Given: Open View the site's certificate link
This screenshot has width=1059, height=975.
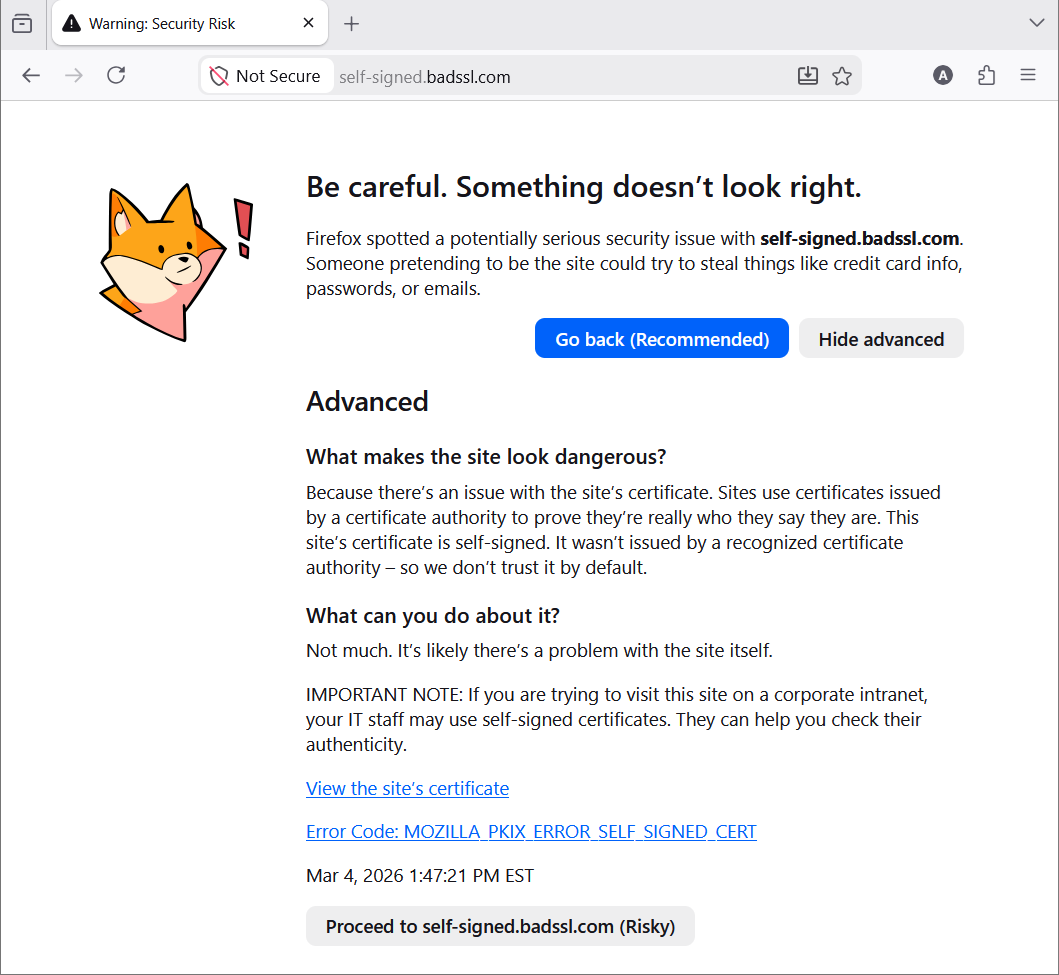Looking at the screenshot, I should [x=407, y=789].
